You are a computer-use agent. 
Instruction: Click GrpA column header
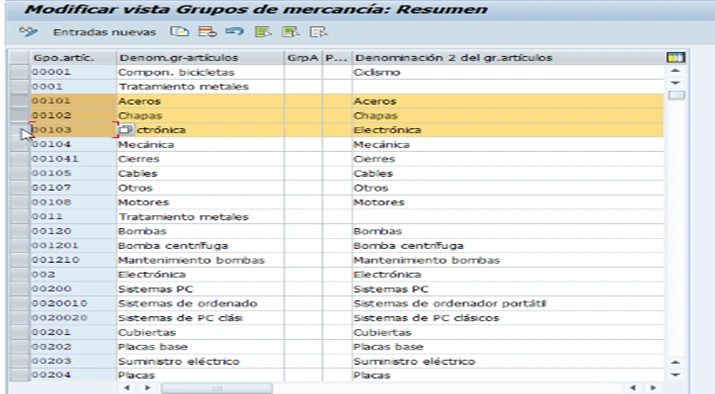tap(303, 57)
